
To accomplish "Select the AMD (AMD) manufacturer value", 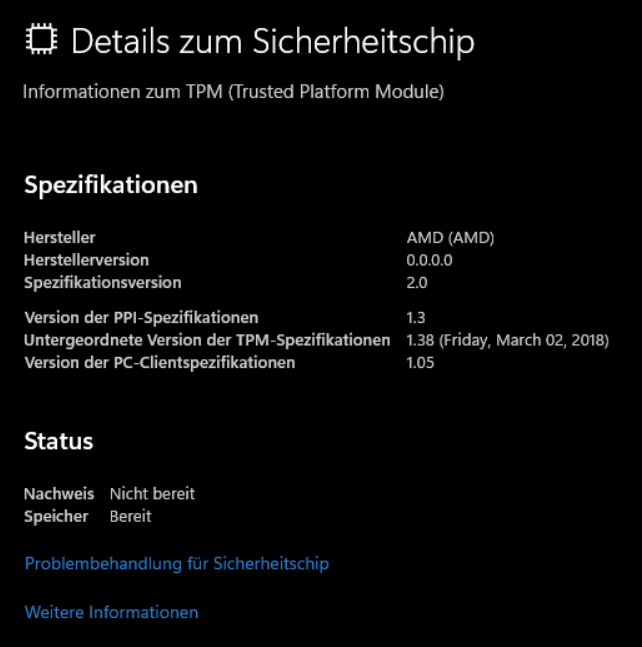I will pos(450,237).
